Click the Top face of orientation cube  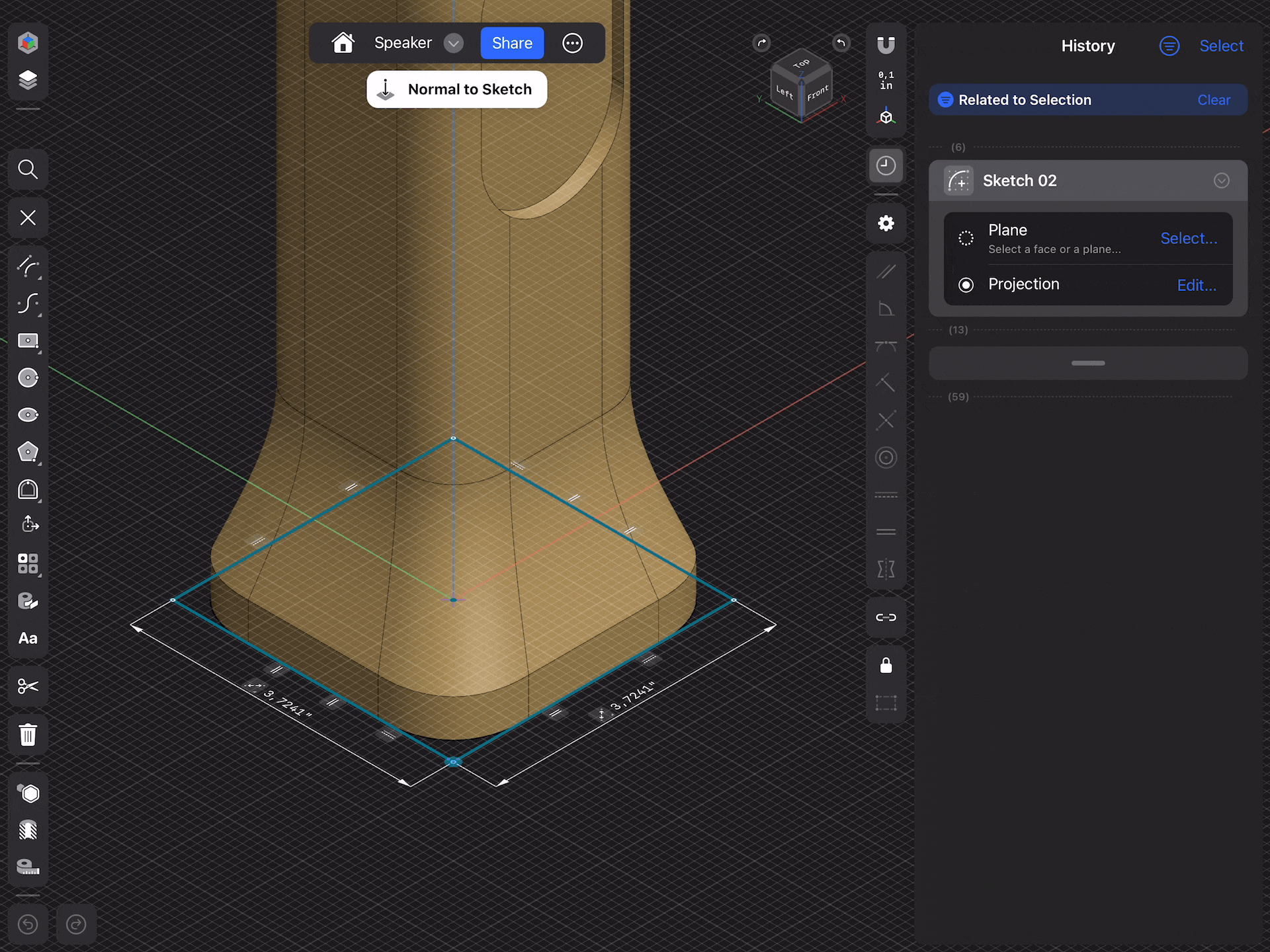(x=801, y=63)
